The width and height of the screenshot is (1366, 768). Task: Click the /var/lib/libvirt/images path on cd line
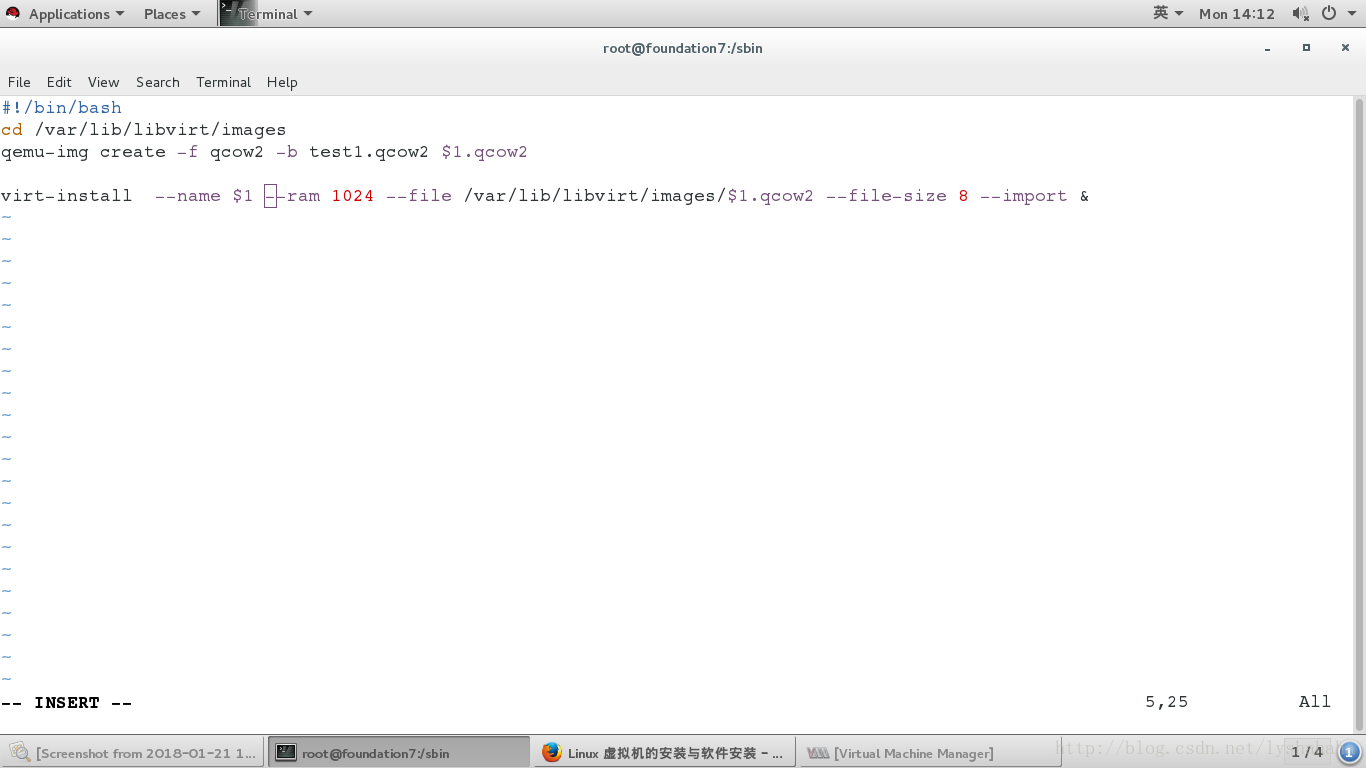pos(160,130)
